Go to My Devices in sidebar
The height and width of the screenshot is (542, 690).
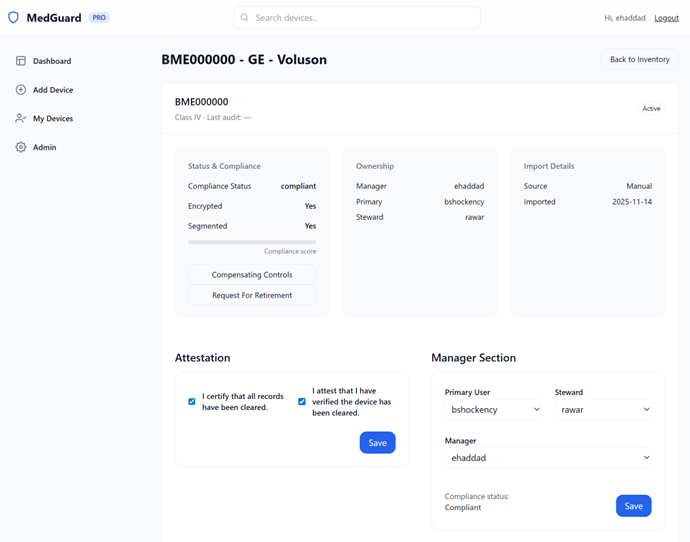point(52,118)
